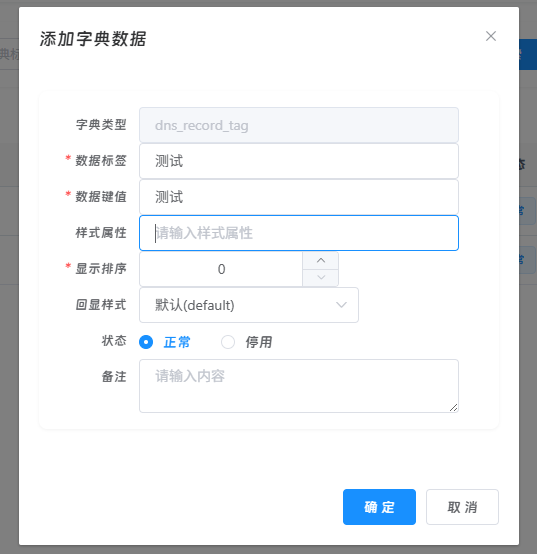Focus the 数据标签 input field

click(299, 161)
